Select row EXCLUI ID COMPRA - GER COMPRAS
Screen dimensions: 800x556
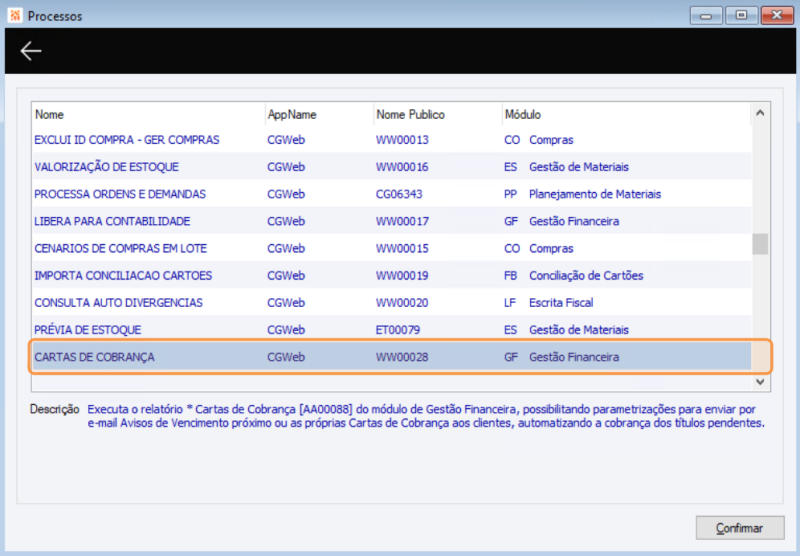click(391, 140)
